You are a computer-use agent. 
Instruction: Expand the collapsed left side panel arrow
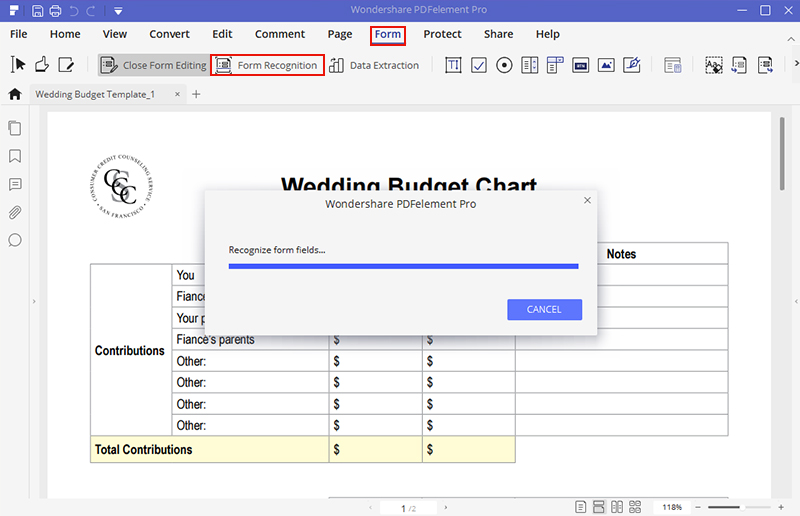[35, 301]
